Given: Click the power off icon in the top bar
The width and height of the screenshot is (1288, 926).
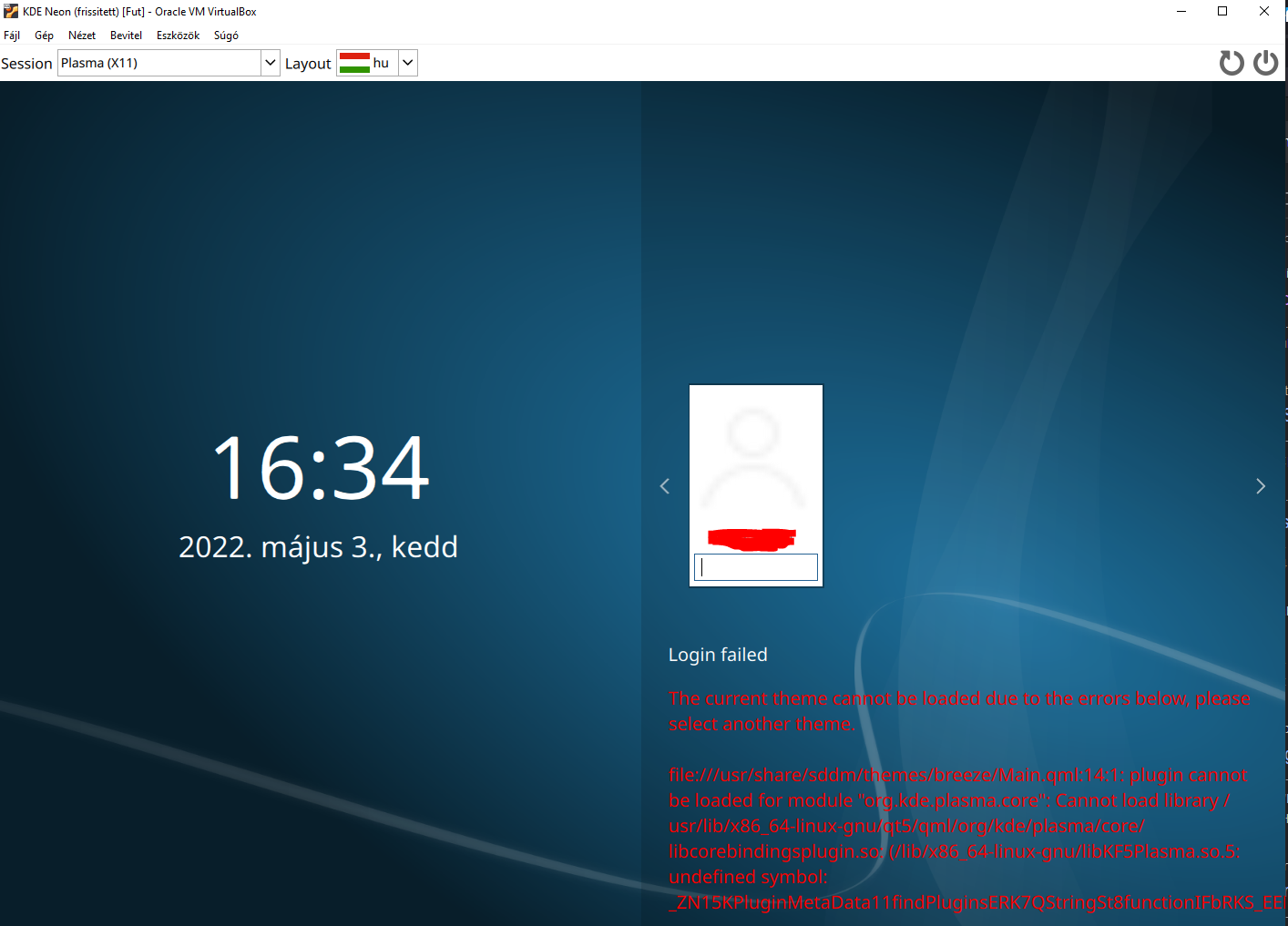Looking at the screenshot, I should click(1265, 63).
